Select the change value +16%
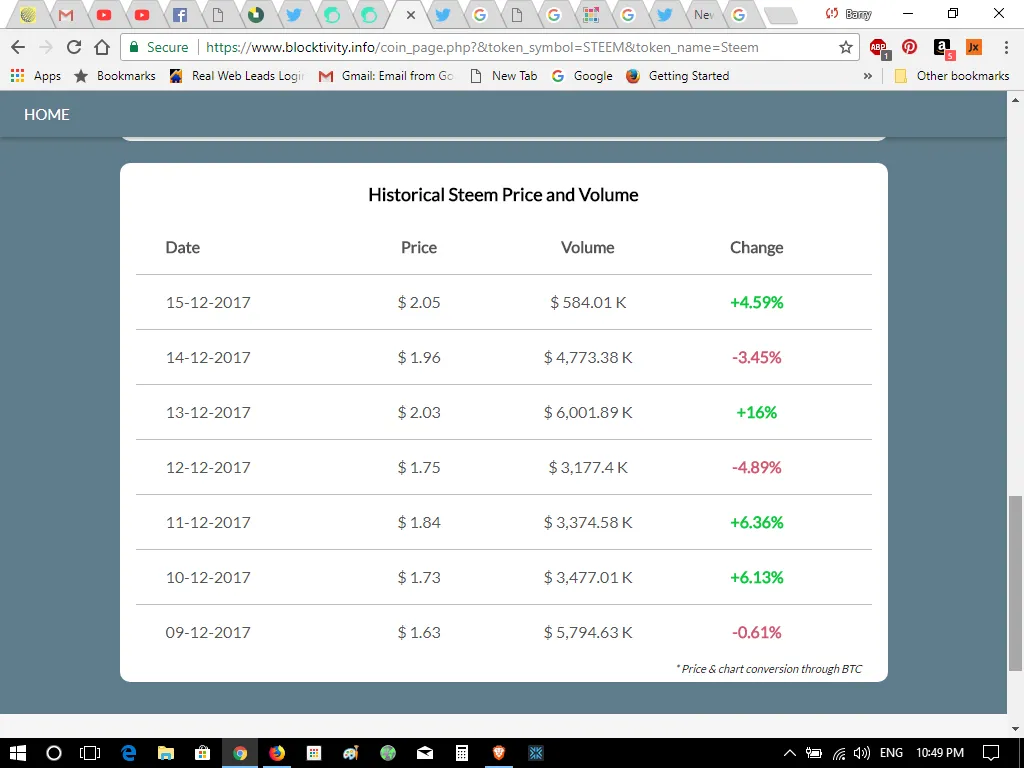 [756, 412]
